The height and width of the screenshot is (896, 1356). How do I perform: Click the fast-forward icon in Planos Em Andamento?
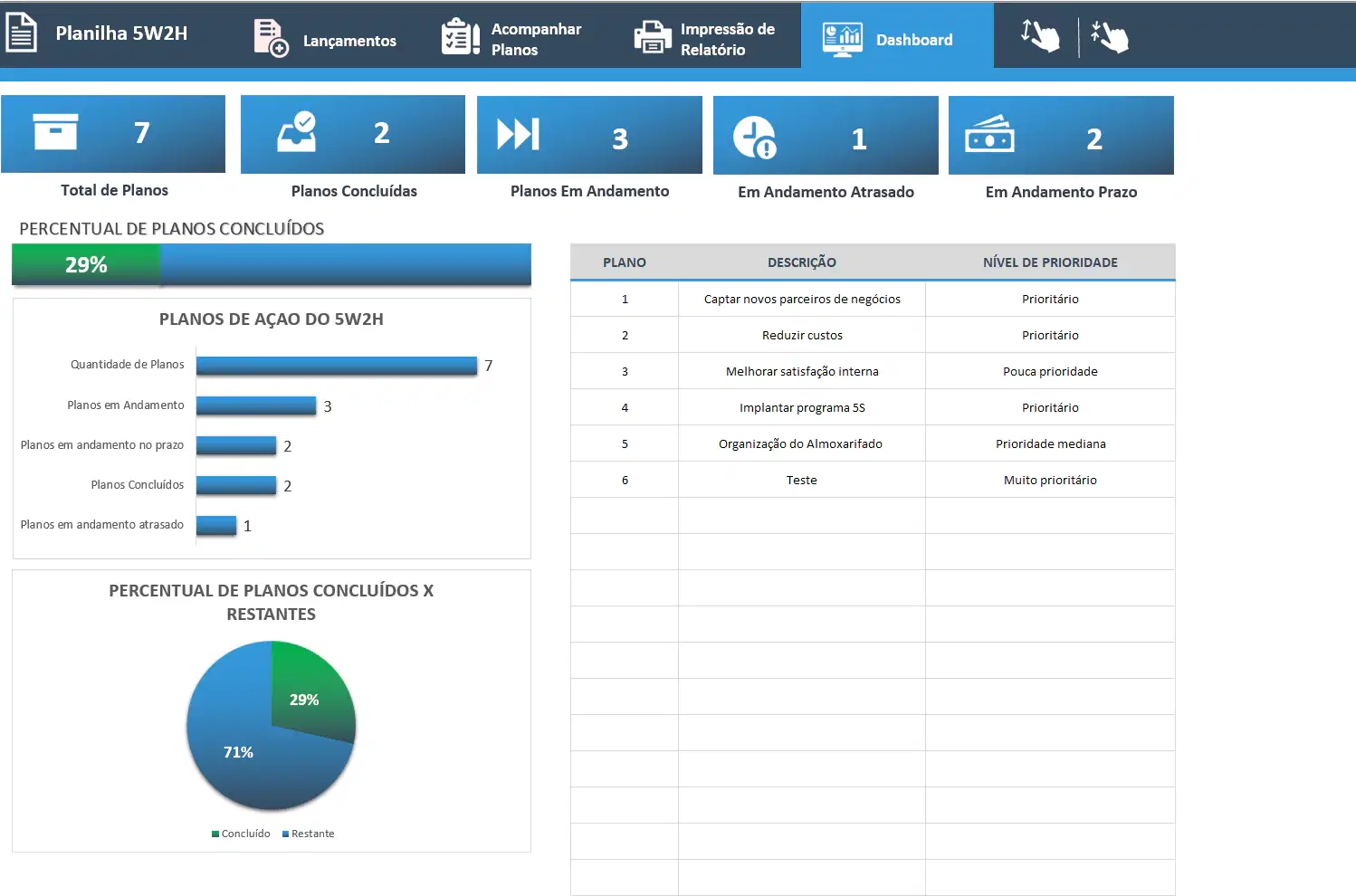click(x=519, y=135)
